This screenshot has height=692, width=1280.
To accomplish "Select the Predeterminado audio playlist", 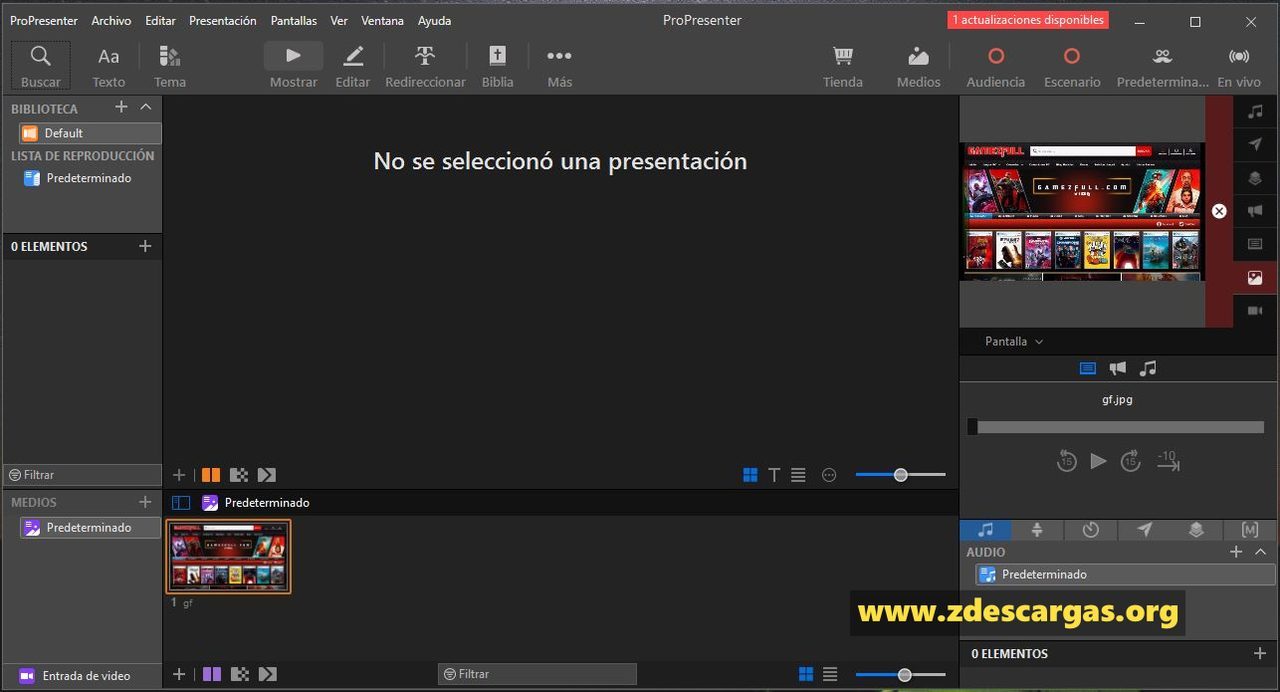I will pyautogui.click(x=1125, y=574).
